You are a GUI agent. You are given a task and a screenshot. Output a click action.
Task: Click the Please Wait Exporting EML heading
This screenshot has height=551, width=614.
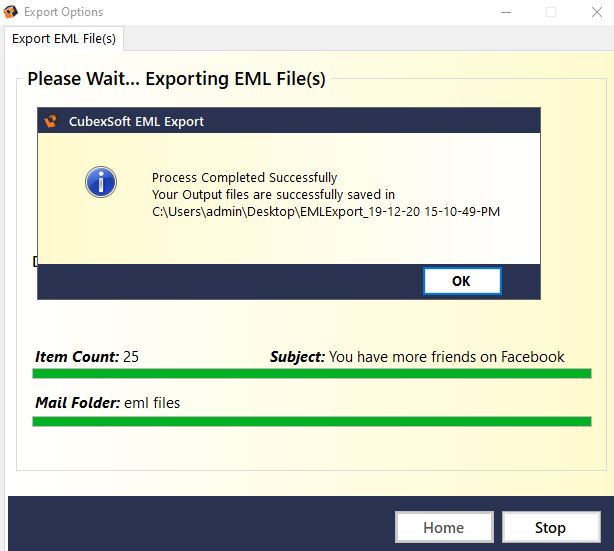tap(176, 79)
